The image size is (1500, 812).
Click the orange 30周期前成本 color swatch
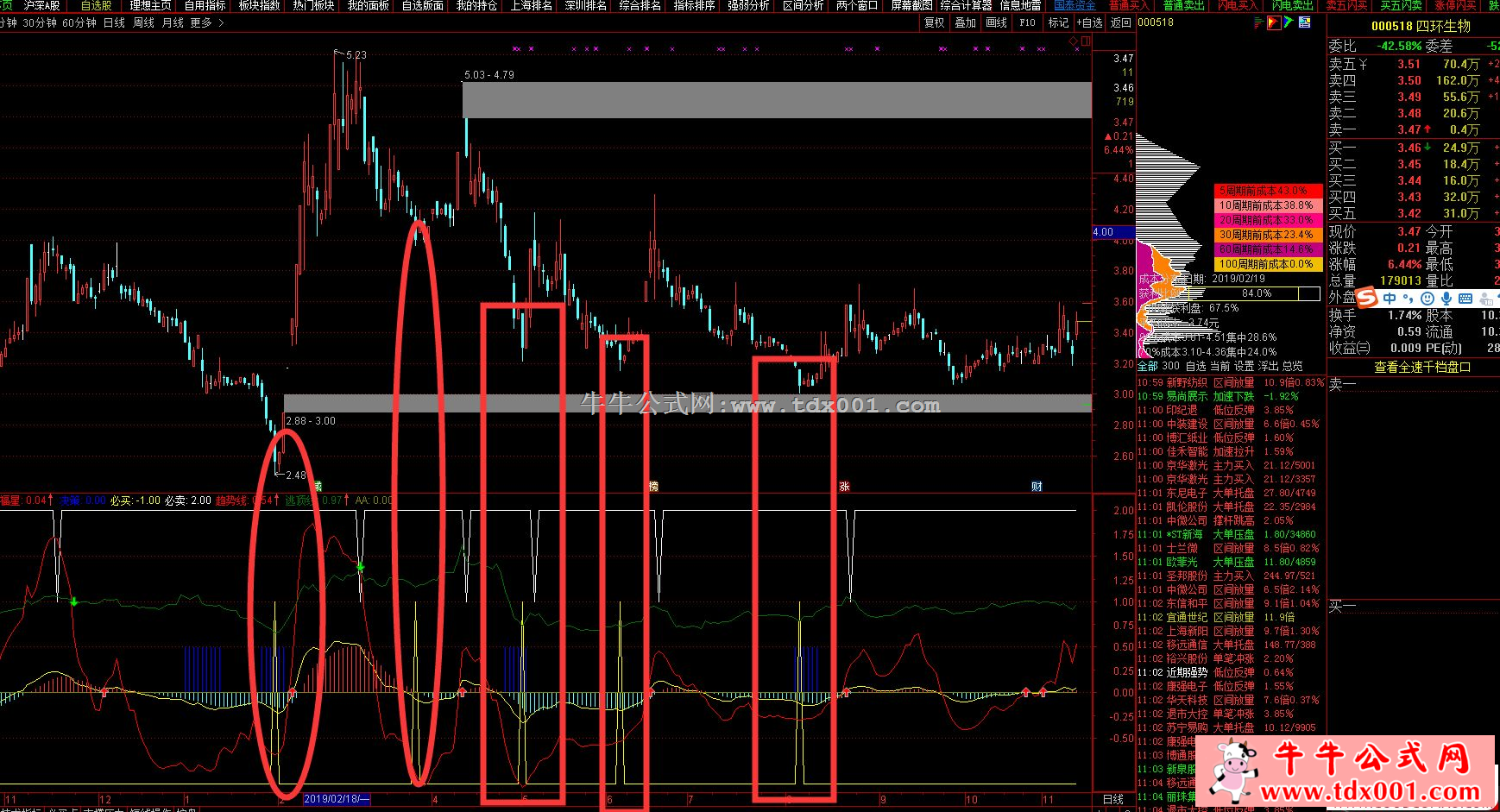(1268, 235)
